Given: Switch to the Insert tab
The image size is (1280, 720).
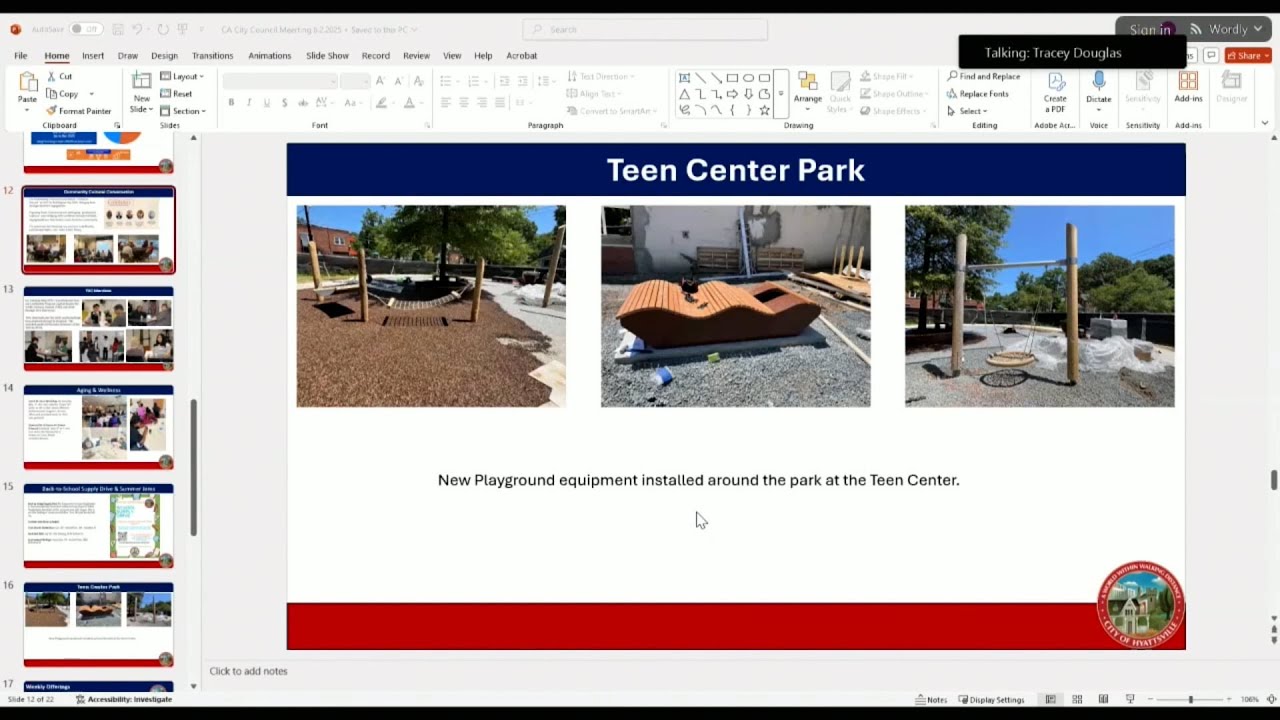Looking at the screenshot, I should pos(93,56).
